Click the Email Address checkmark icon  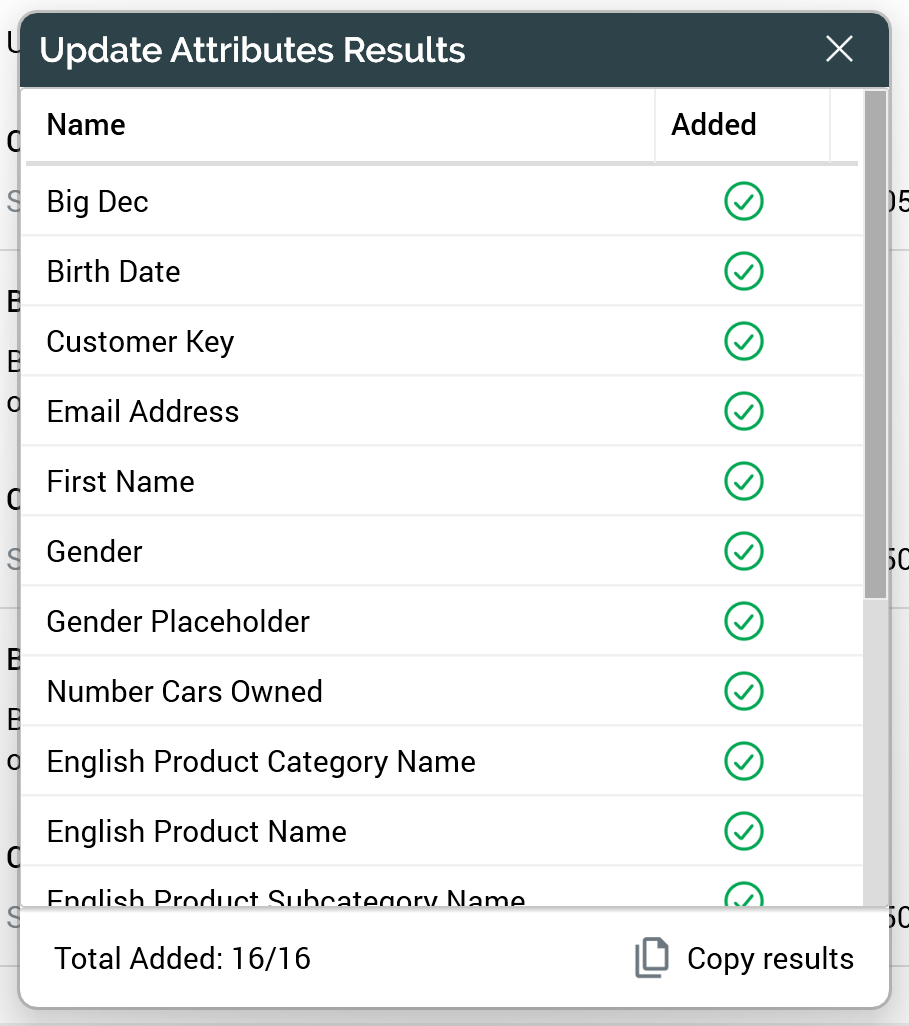click(743, 411)
